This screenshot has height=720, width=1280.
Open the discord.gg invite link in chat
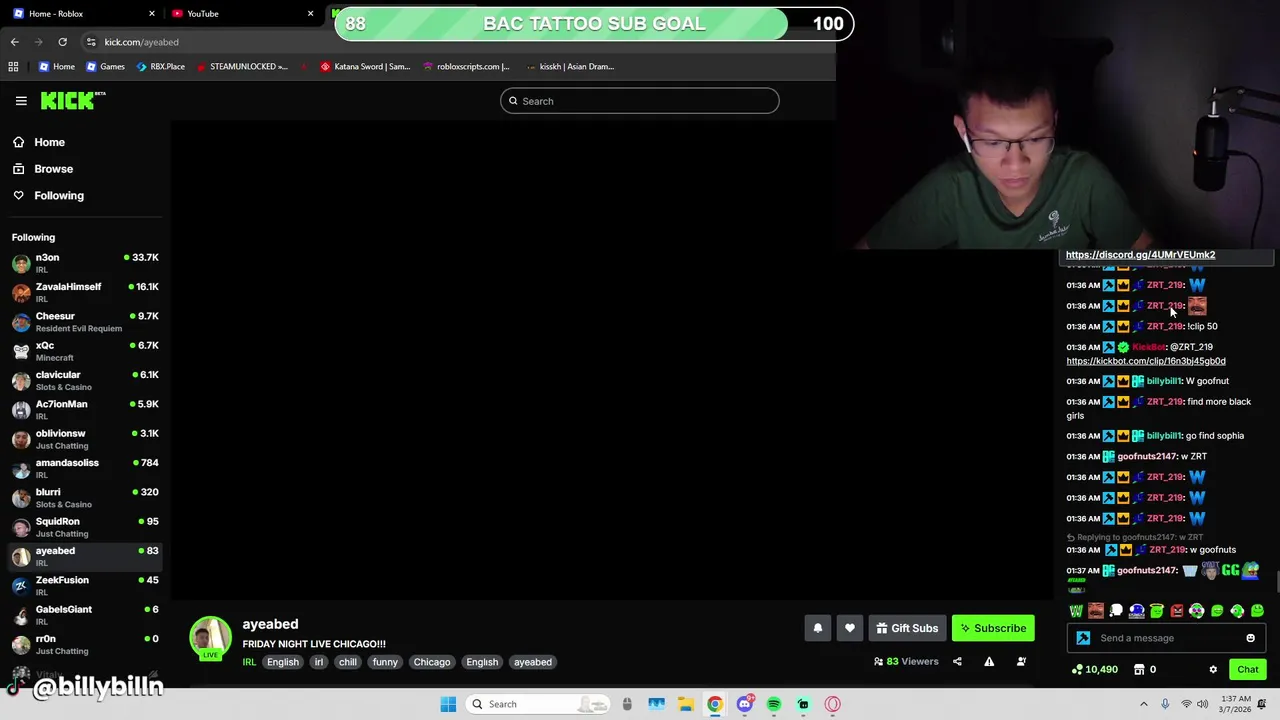[x=1140, y=255]
